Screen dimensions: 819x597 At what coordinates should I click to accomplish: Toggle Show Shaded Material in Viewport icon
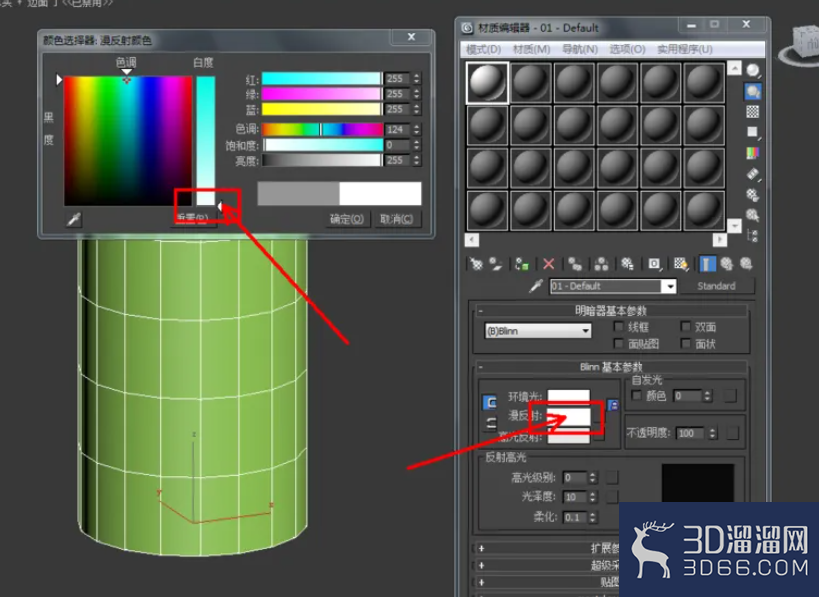pos(681,264)
